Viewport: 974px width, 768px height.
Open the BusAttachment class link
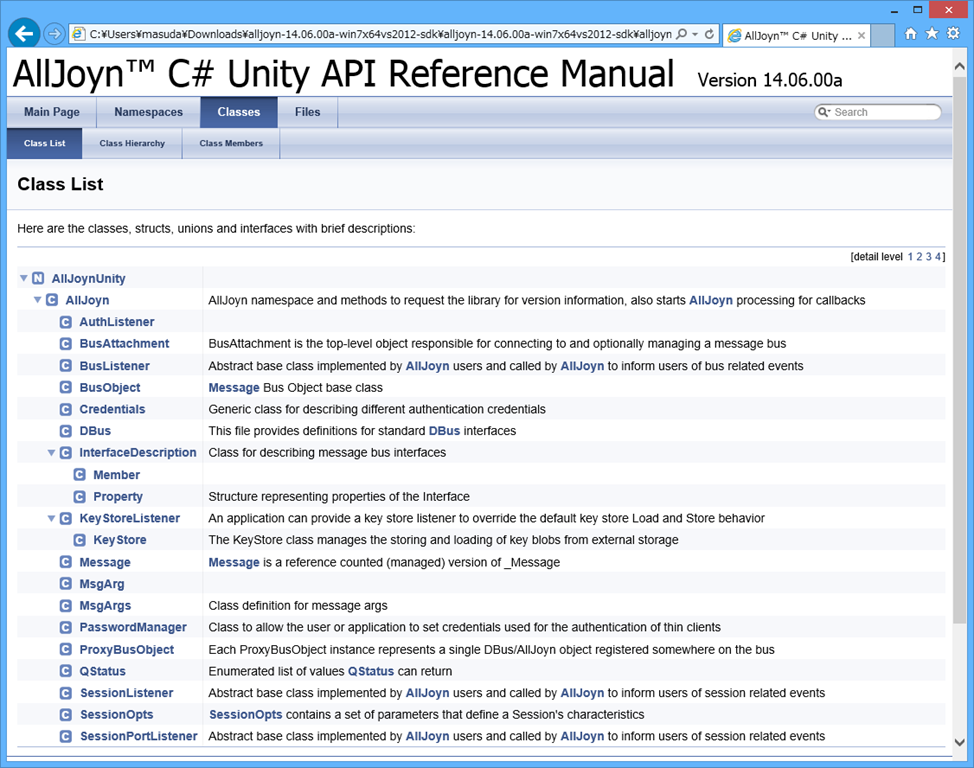(x=124, y=343)
